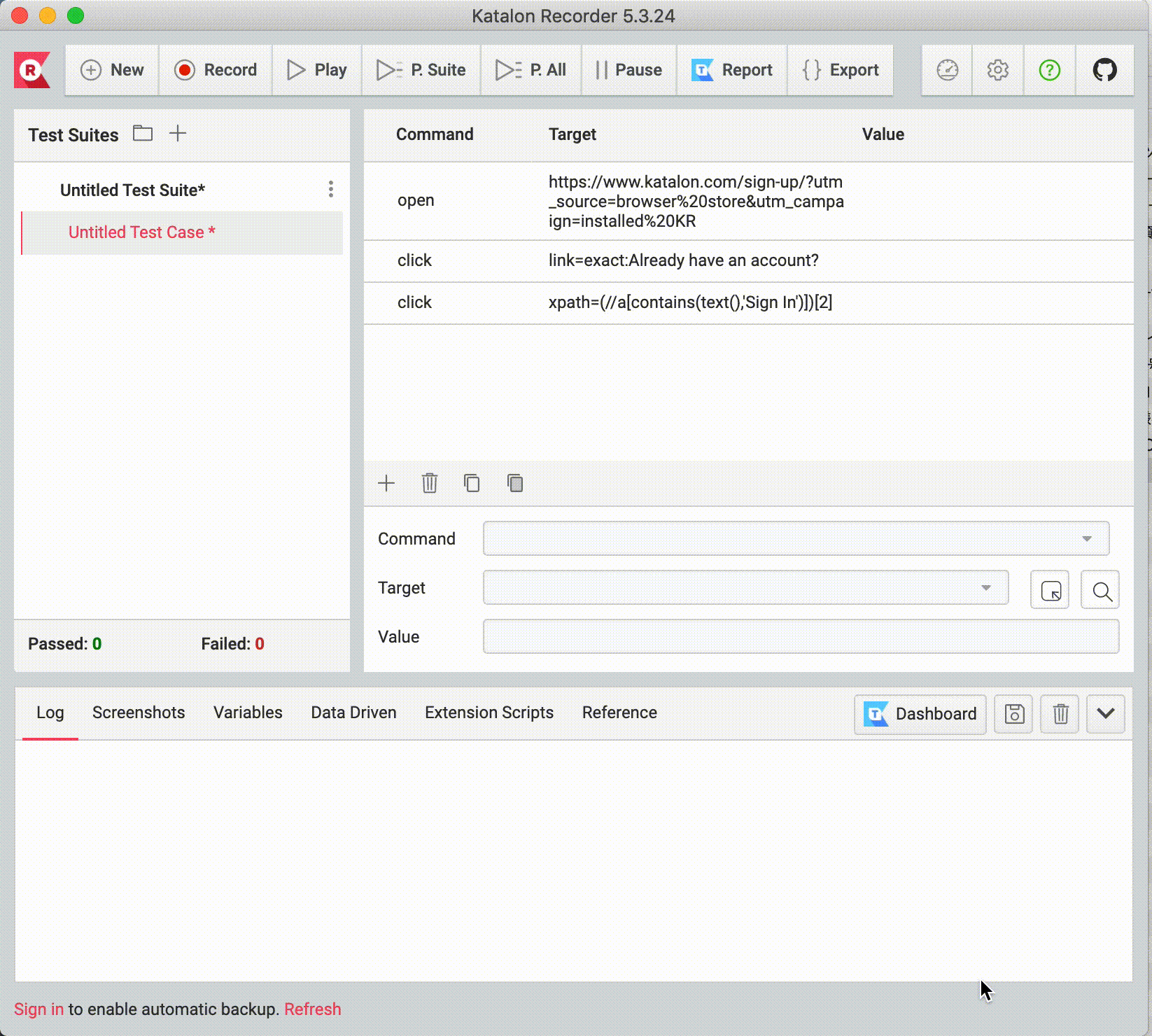Find the target element with the magnifier icon
Screen dimensions: 1152x1036
(1100, 589)
